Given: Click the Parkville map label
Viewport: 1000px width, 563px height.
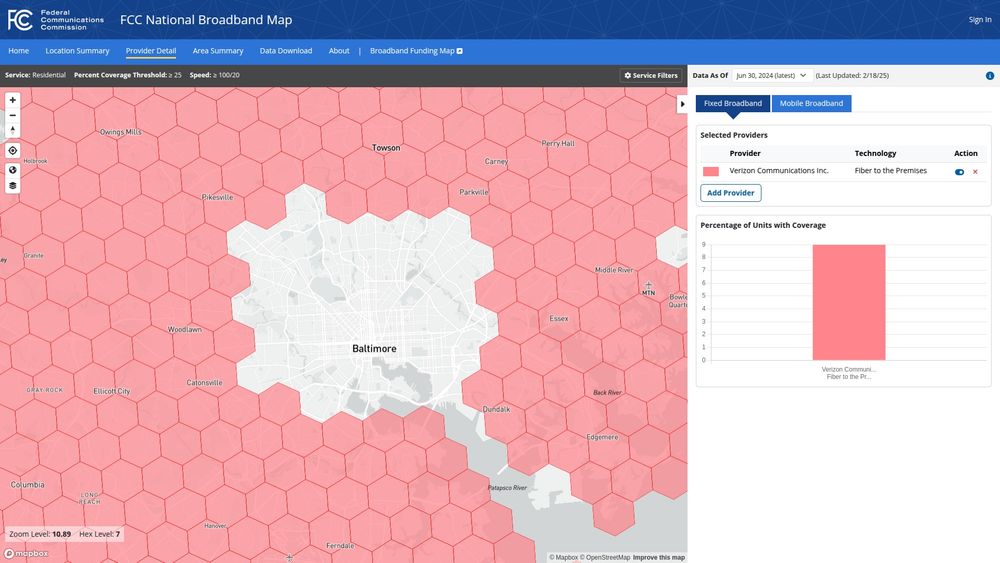Looking at the screenshot, I should (474, 192).
